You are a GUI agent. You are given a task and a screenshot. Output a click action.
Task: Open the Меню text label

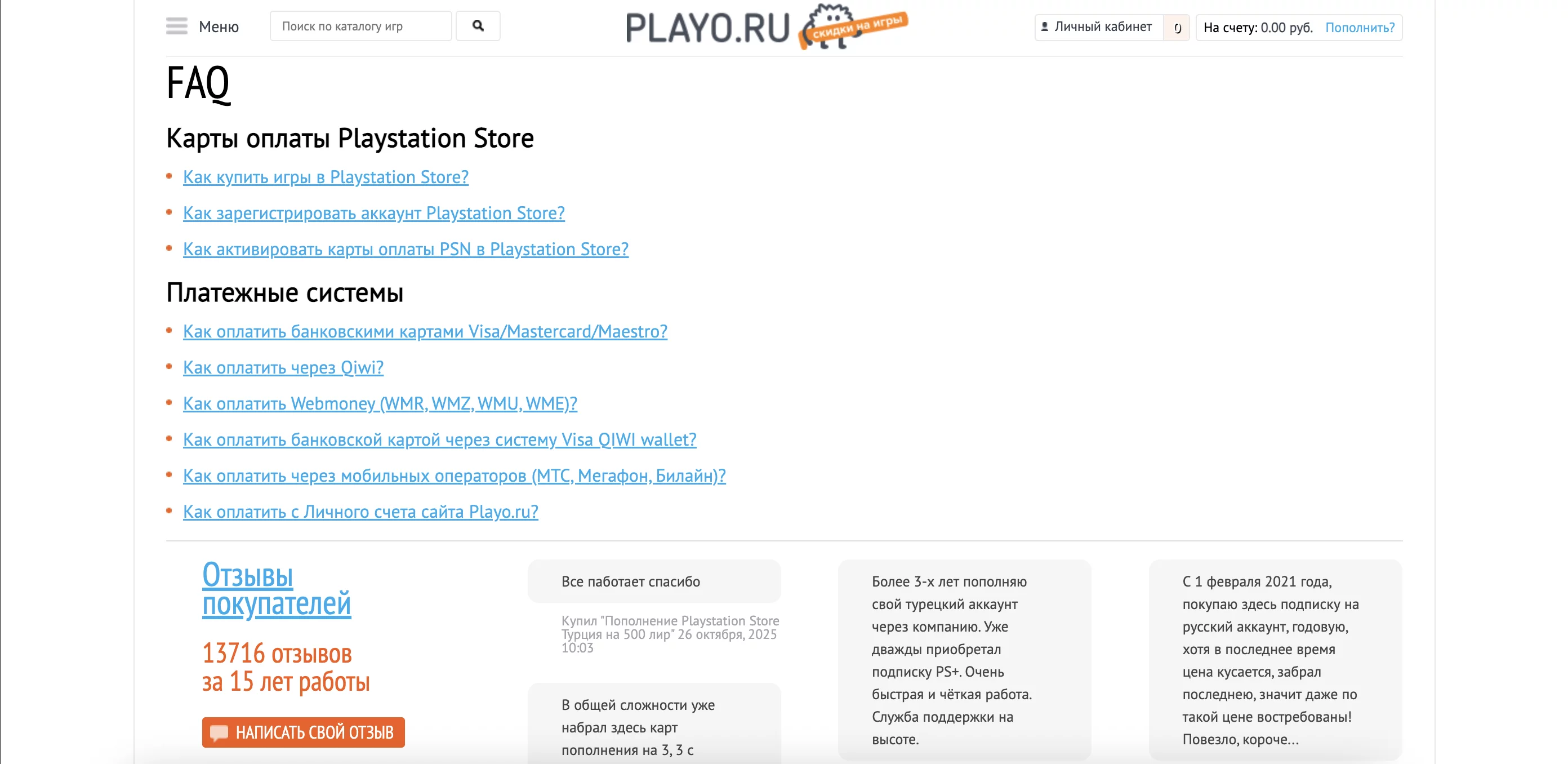click(219, 27)
